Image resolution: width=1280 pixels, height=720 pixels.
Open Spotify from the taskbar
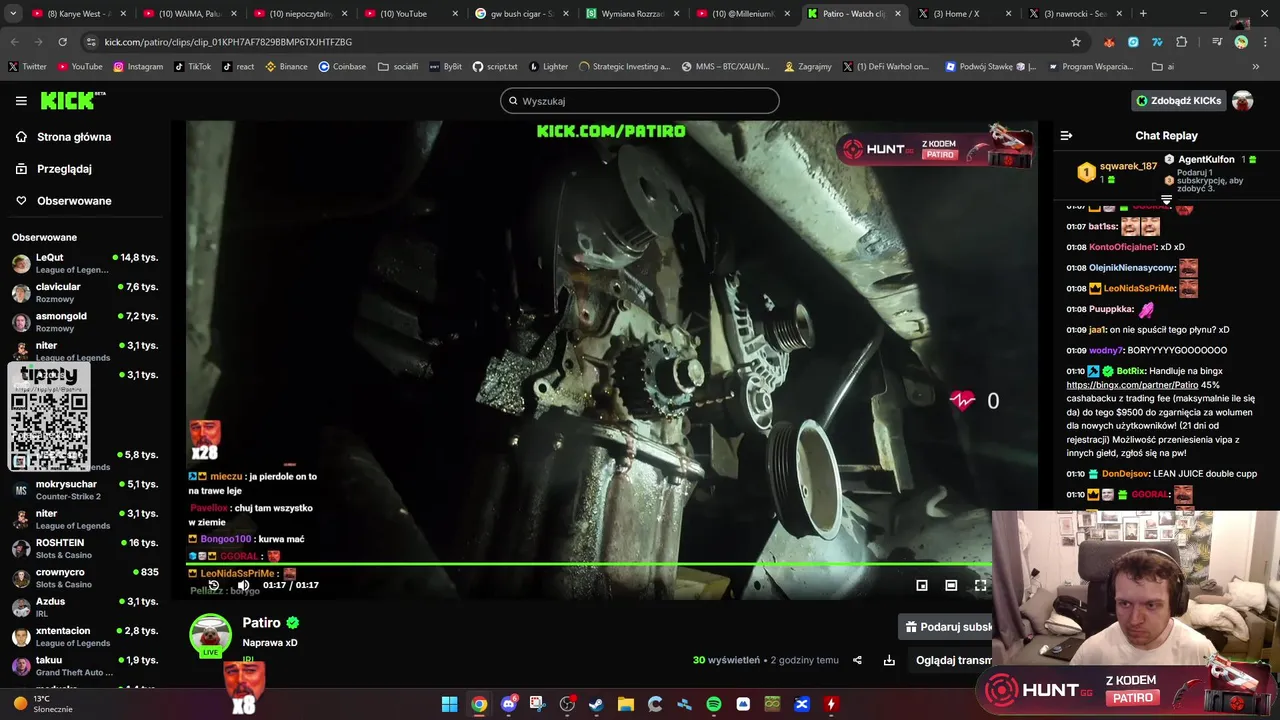(714, 704)
